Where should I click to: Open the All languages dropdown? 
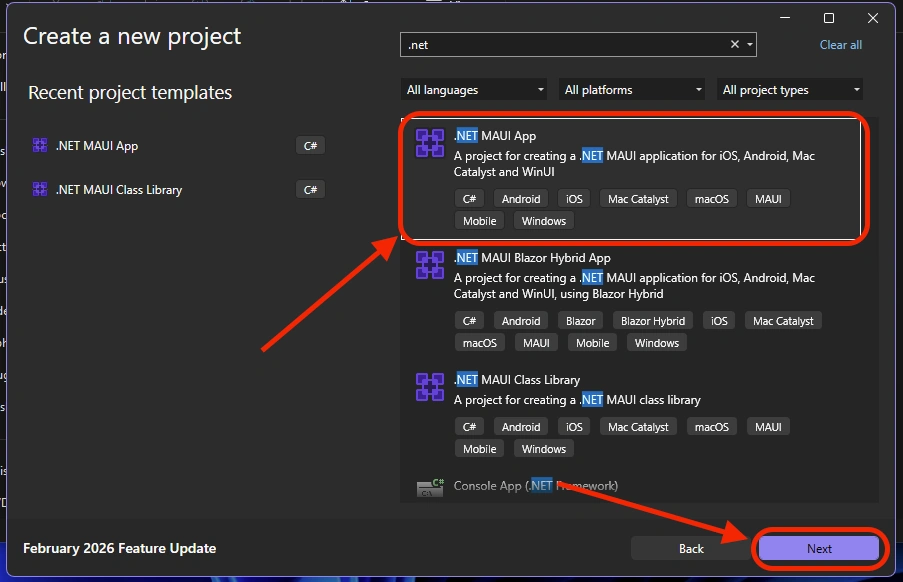click(473, 90)
